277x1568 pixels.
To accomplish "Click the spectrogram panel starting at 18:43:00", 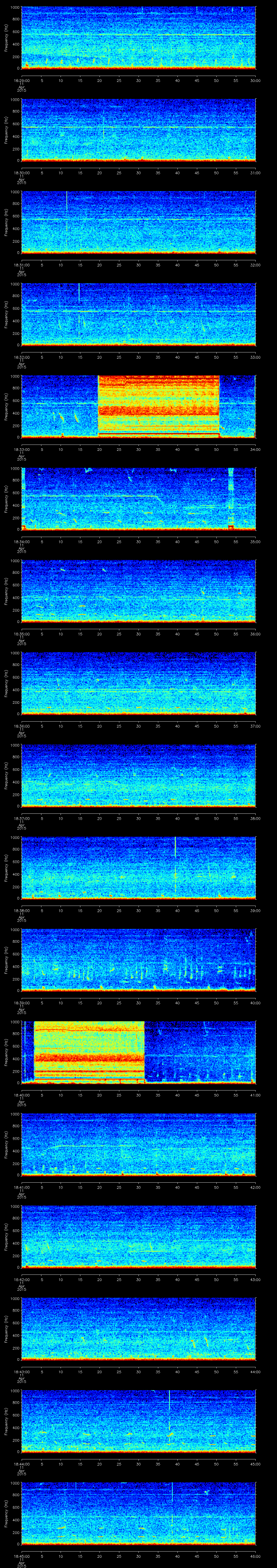I will coord(138,1328).
